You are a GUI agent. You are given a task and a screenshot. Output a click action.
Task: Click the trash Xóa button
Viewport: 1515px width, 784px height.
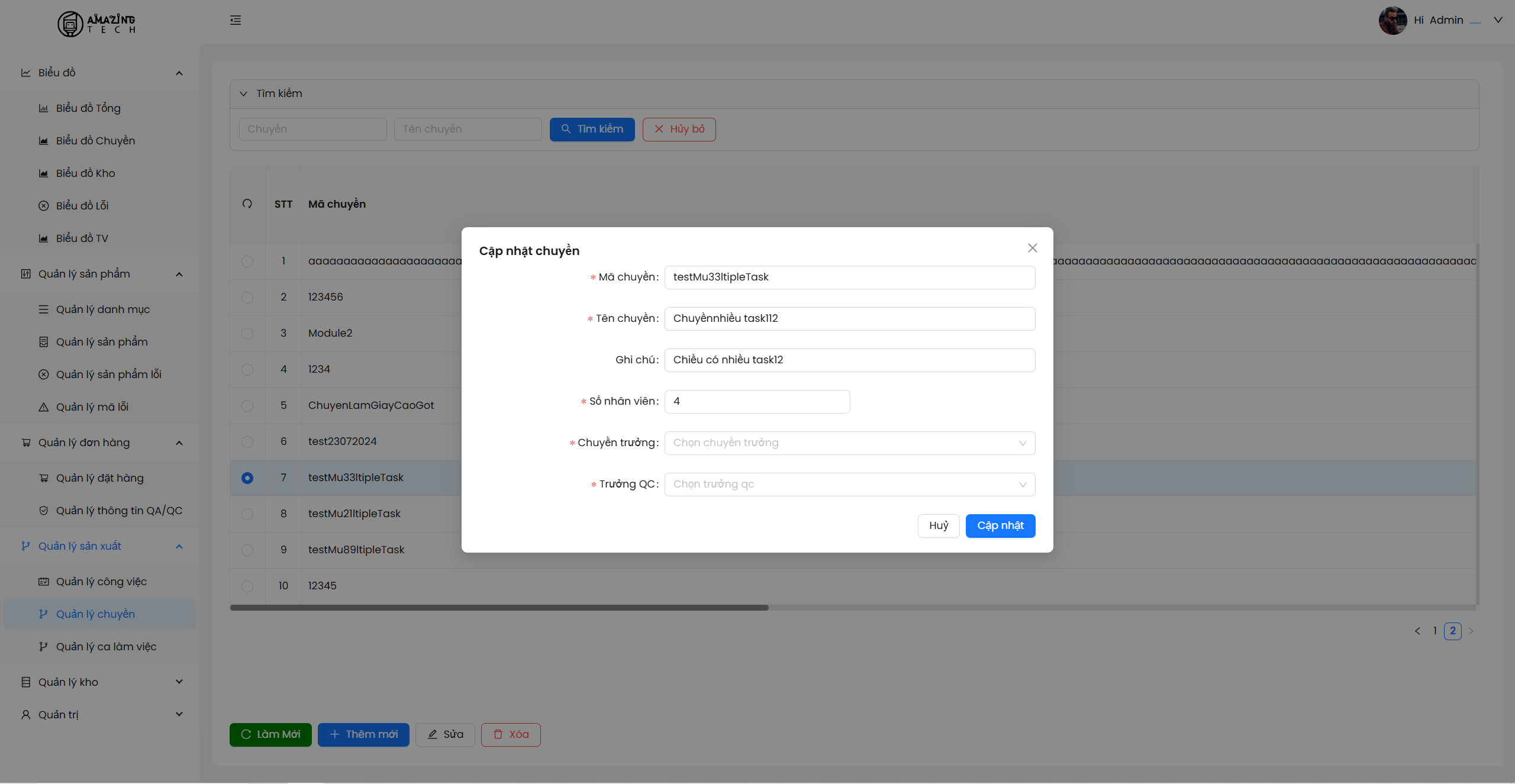[x=511, y=734]
